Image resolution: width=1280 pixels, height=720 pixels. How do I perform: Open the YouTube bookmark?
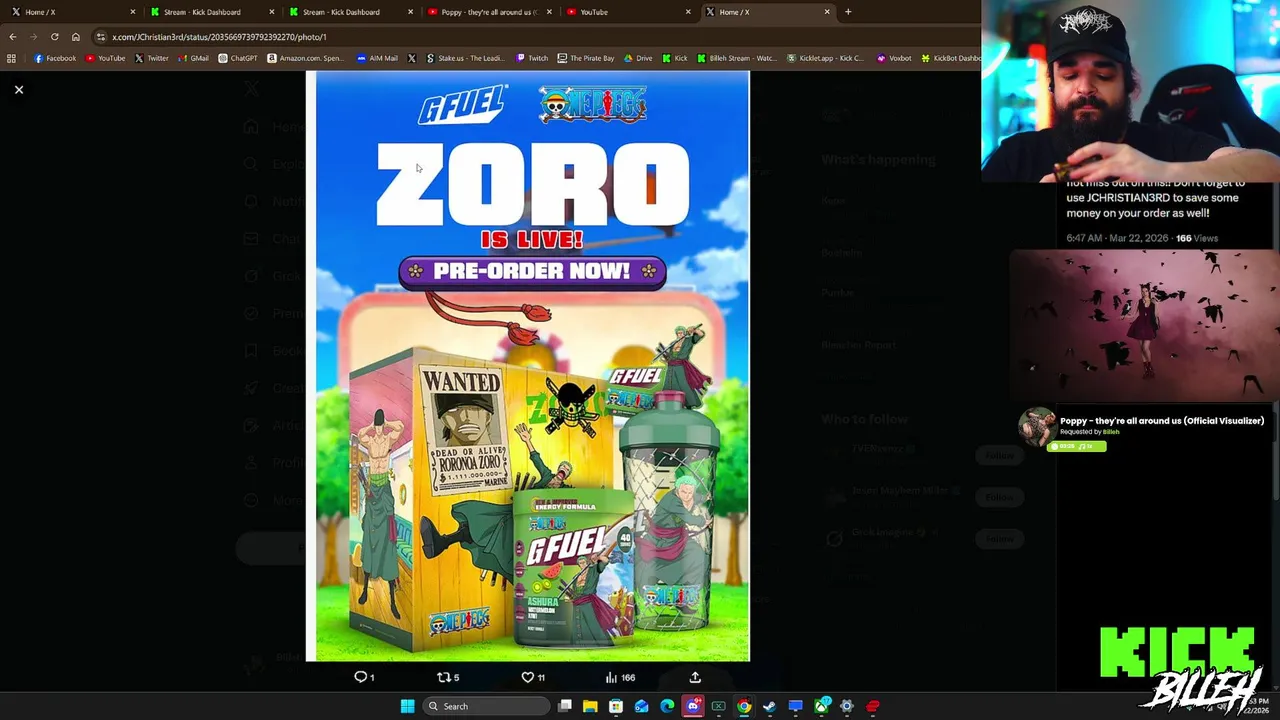(105, 58)
